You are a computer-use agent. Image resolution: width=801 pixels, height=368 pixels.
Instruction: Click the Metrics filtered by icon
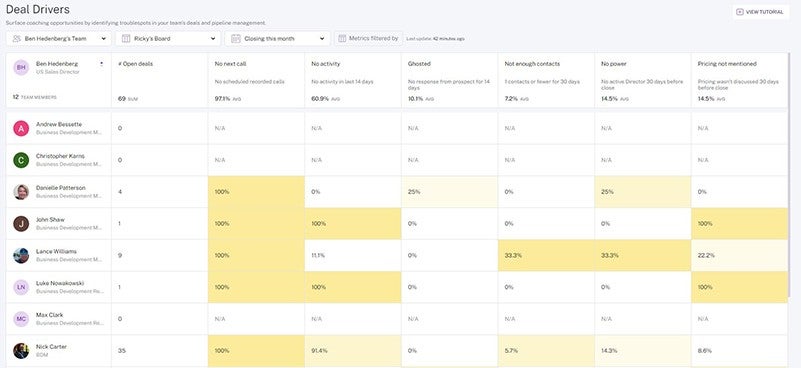342,38
